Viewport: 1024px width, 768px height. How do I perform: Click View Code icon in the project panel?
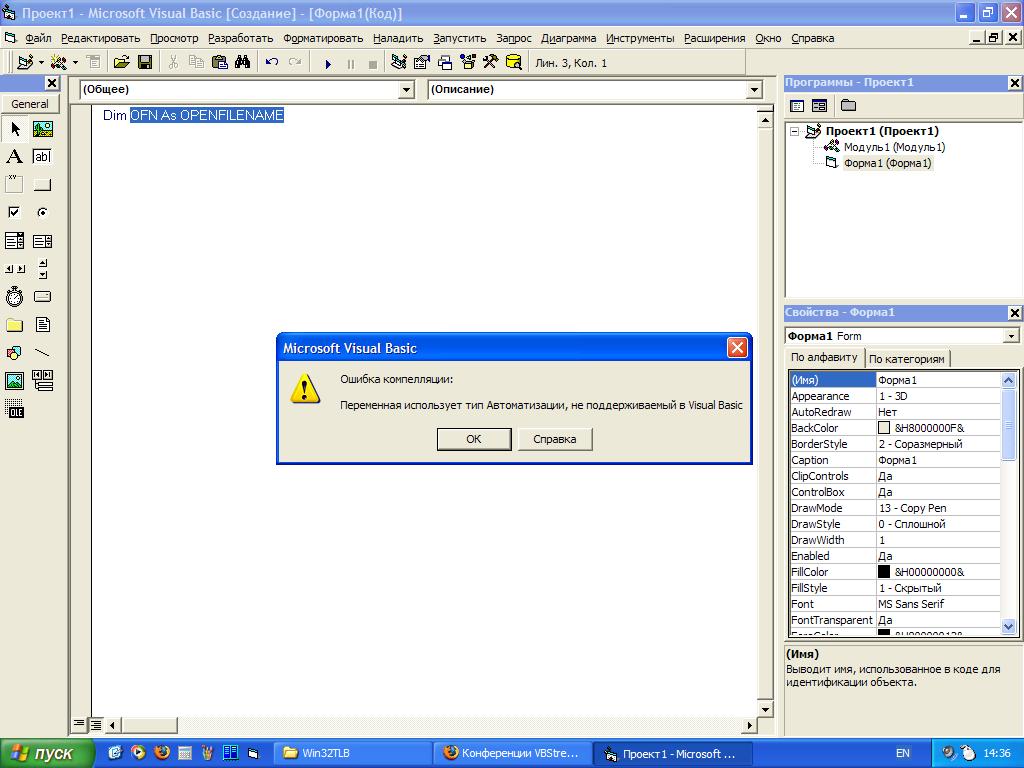click(797, 106)
